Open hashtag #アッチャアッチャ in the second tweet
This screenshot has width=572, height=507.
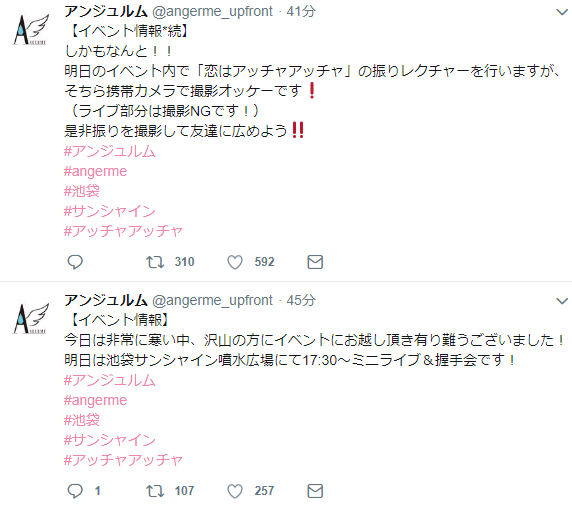point(123,460)
